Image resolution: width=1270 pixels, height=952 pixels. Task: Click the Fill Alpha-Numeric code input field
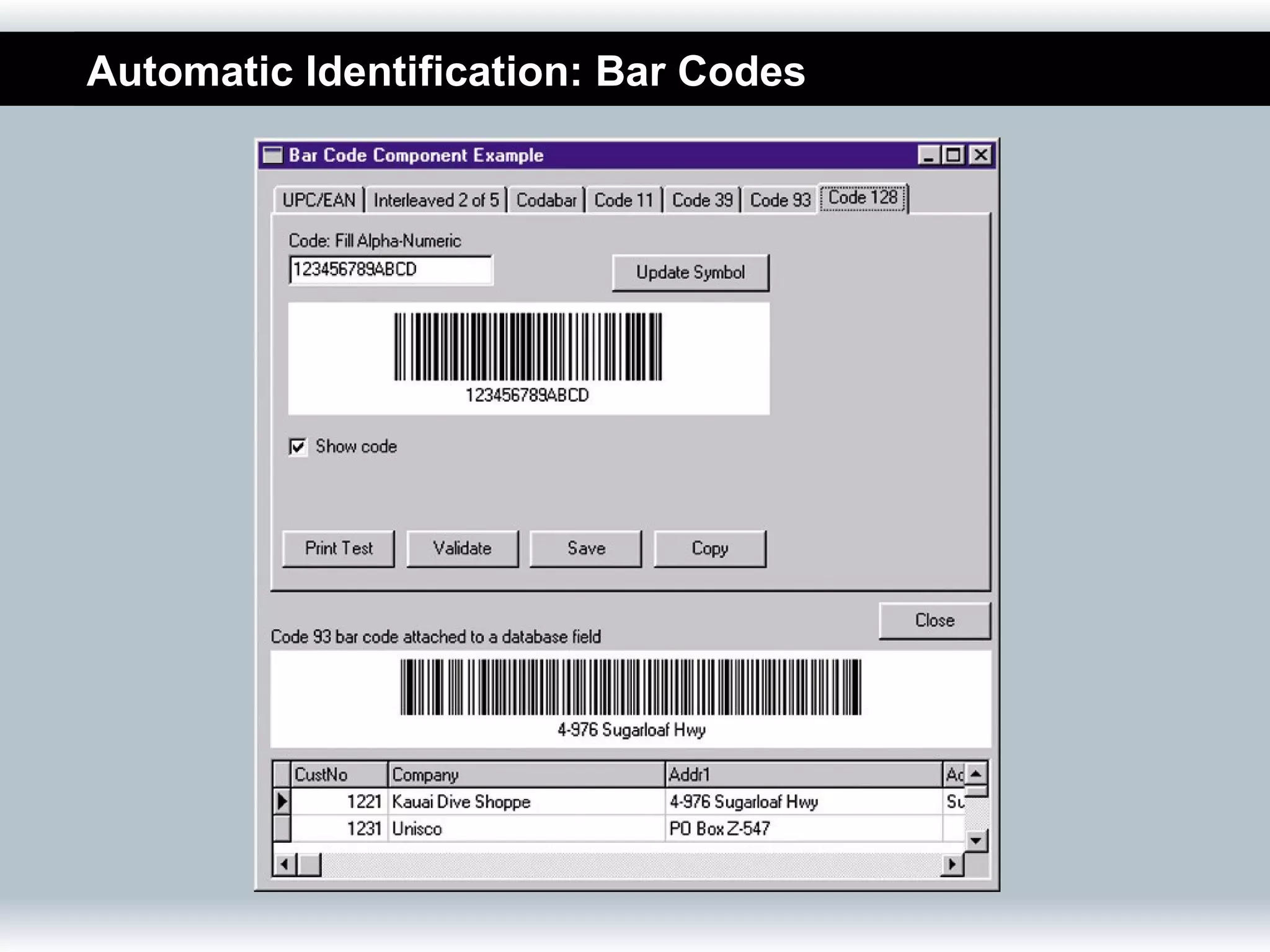[x=391, y=270]
